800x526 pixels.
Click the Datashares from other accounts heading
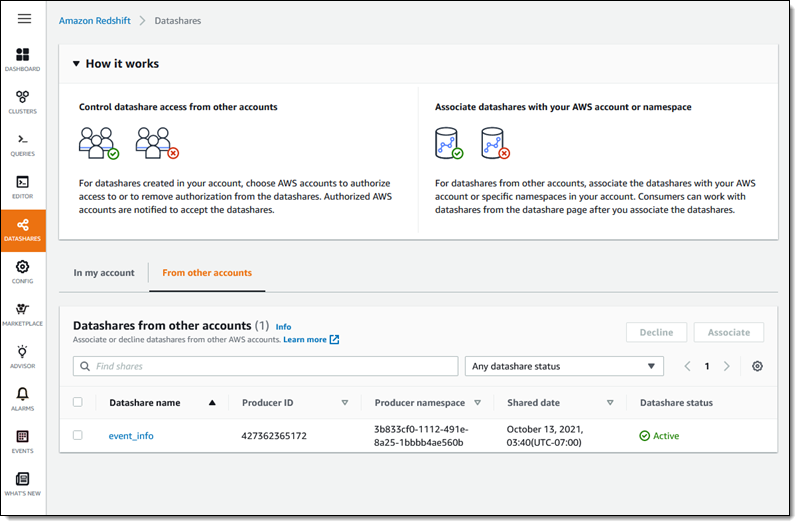(x=162, y=325)
